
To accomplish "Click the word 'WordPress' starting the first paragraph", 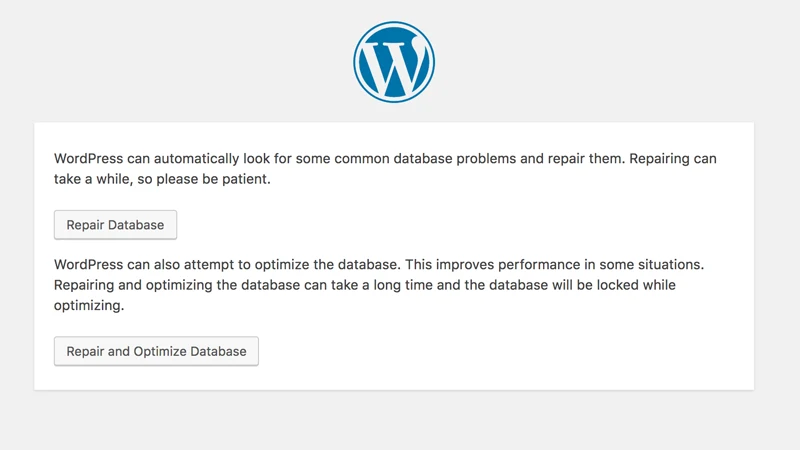I will tap(89, 159).
